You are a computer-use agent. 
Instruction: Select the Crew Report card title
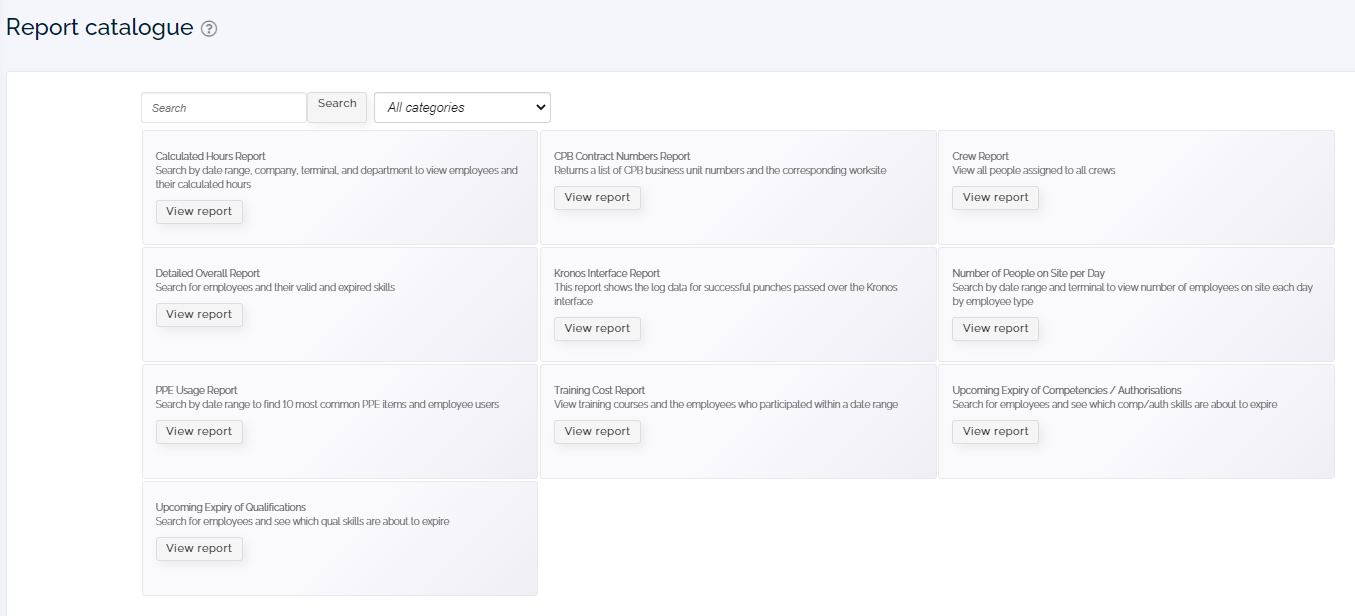[979, 155]
